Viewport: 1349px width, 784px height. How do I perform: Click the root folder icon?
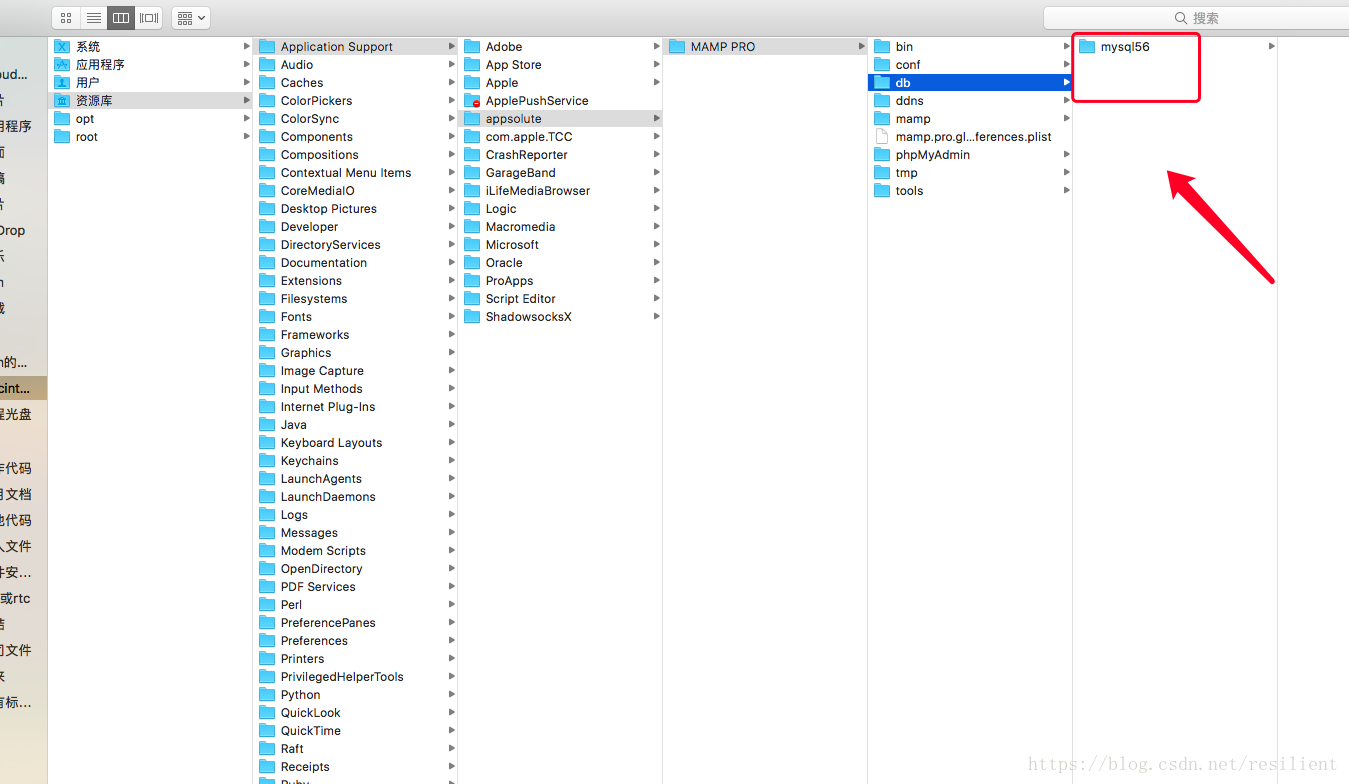pyautogui.click(x=62, y=137)
